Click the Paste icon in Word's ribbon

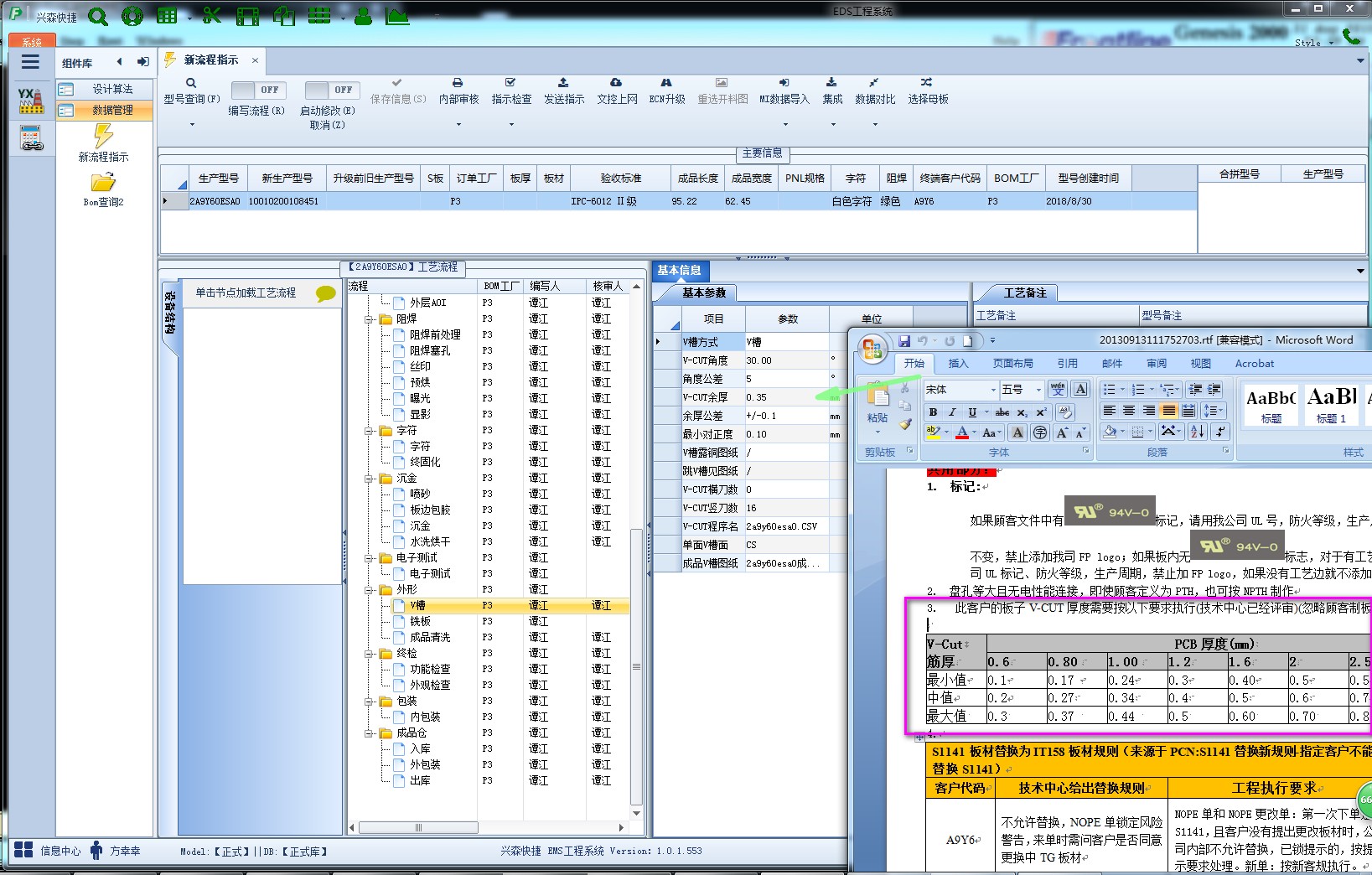[878, 395]
